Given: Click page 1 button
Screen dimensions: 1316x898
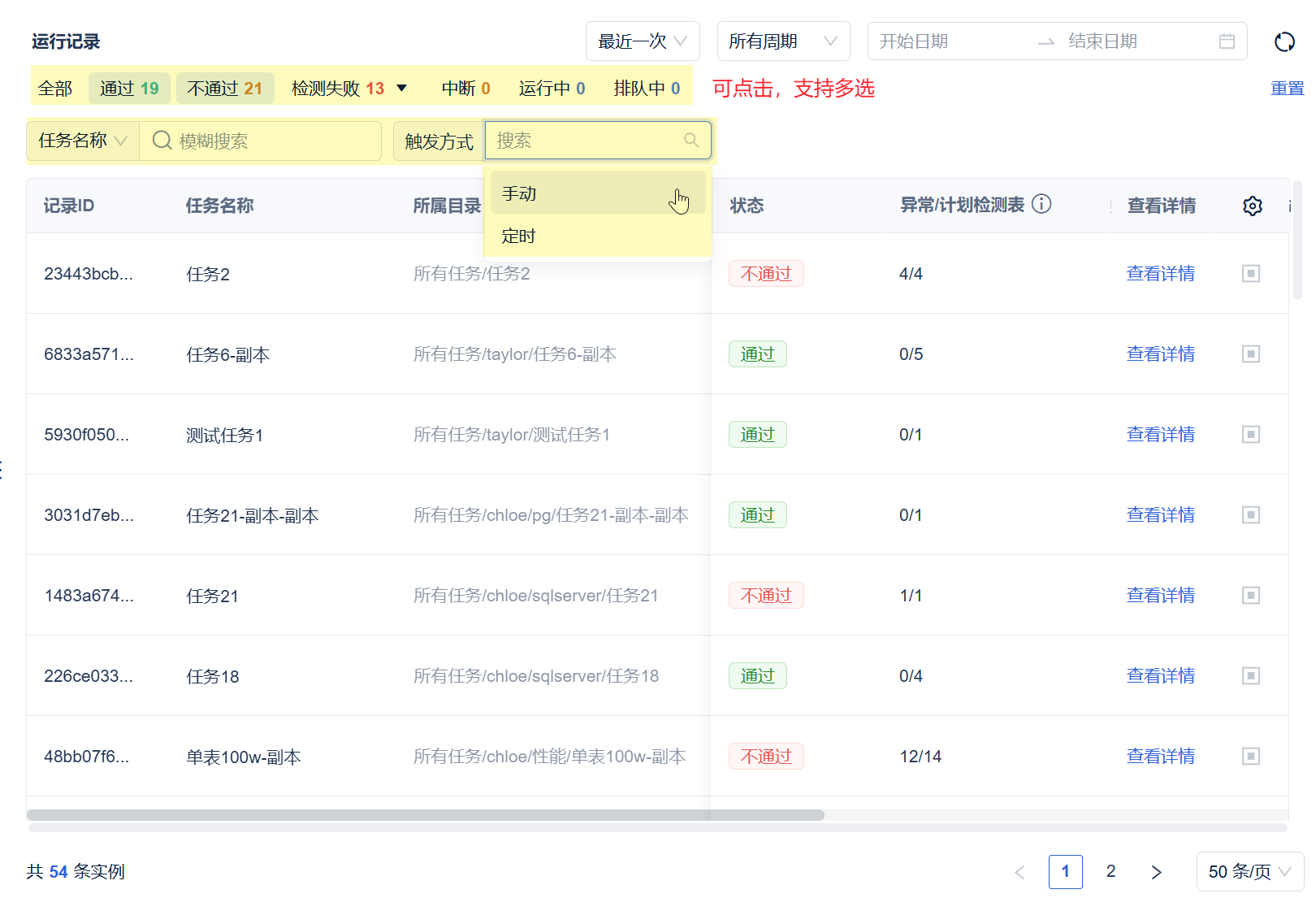Looking at the screenshot, I should click(x=1065, y=872).
